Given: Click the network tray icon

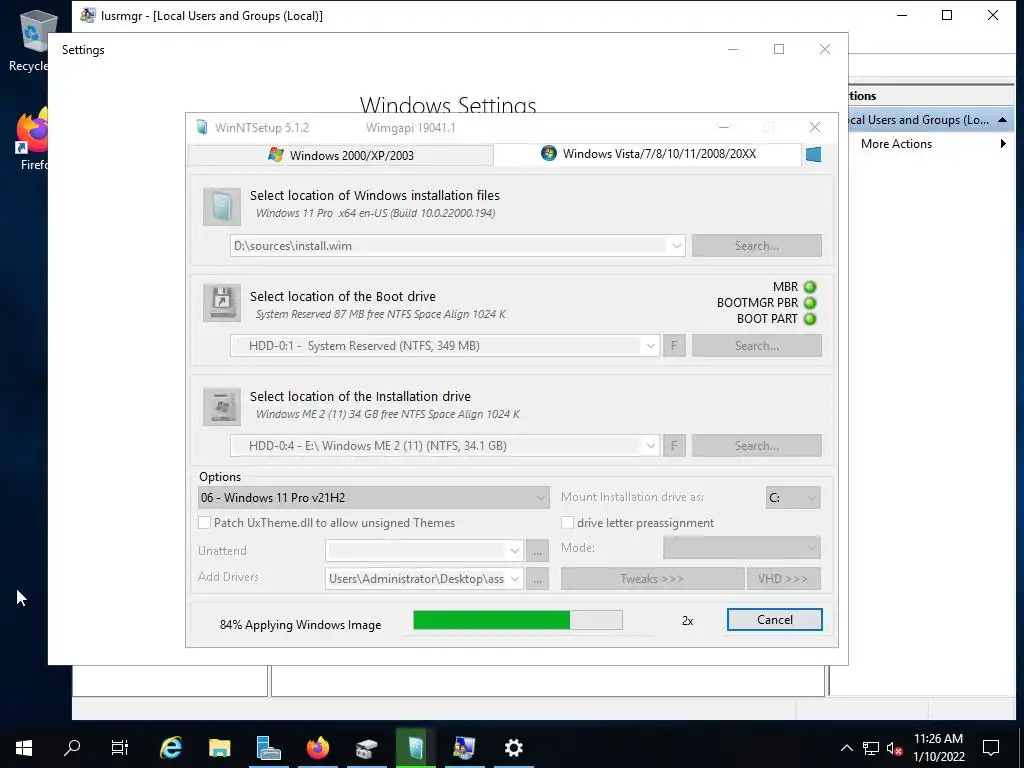Looking at the screenshot, I should [871, 748].
